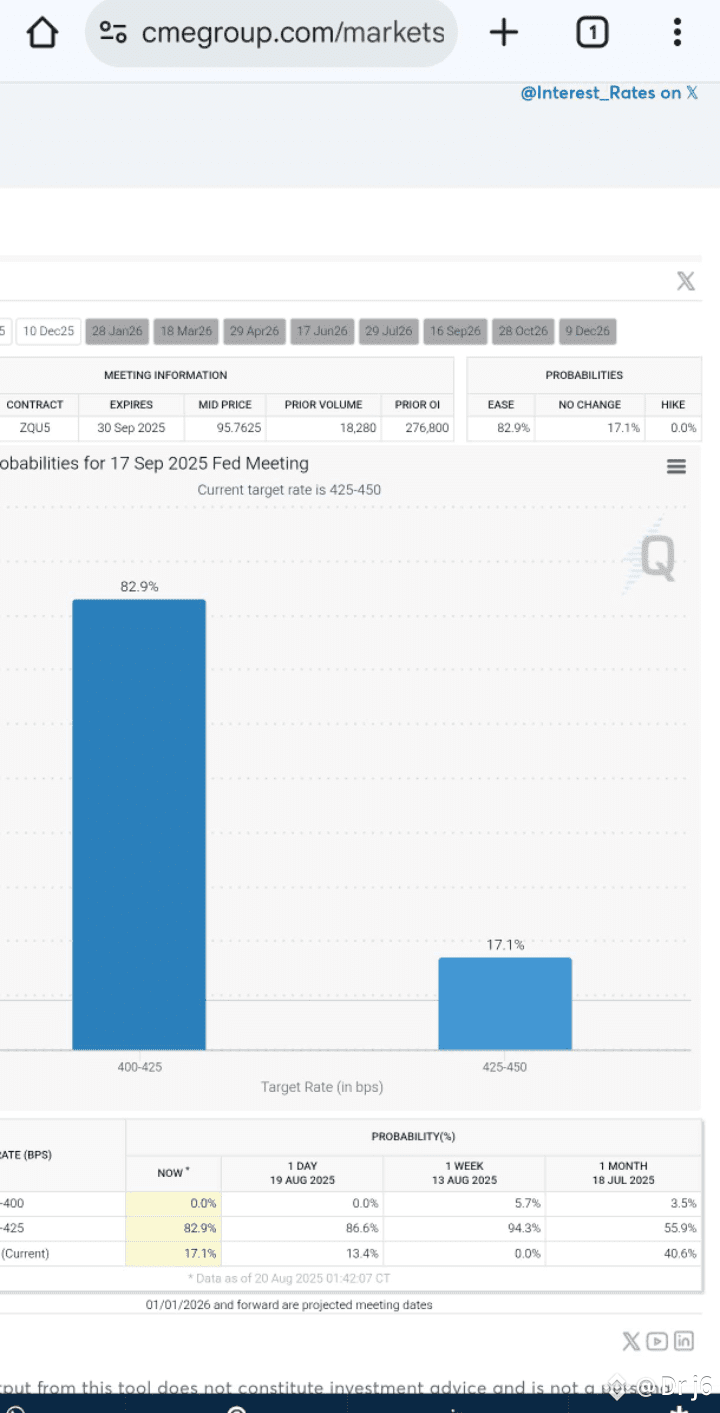Click the ZQU5 contract cell
This screenshot has width=720, height=1413.
(x=35, y=428)
